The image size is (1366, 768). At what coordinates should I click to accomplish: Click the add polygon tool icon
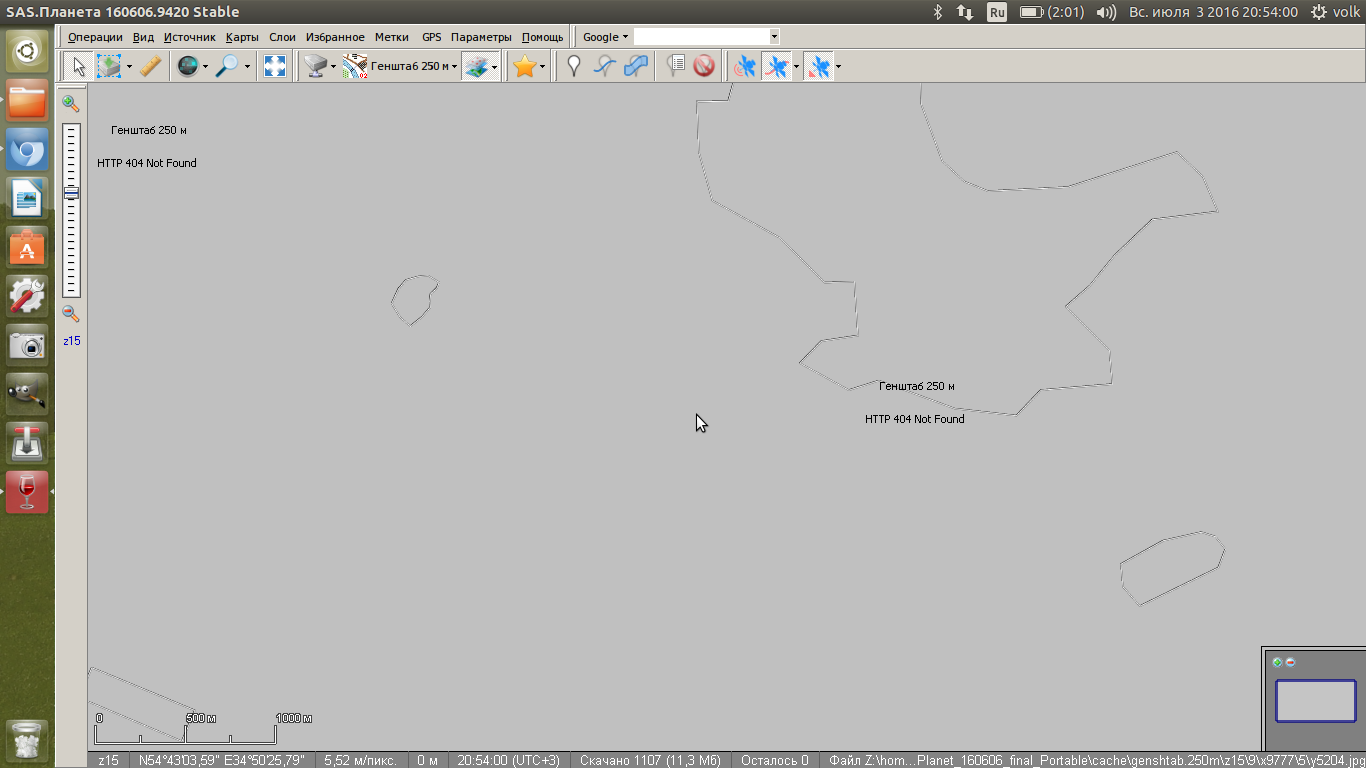coord(636,67)
